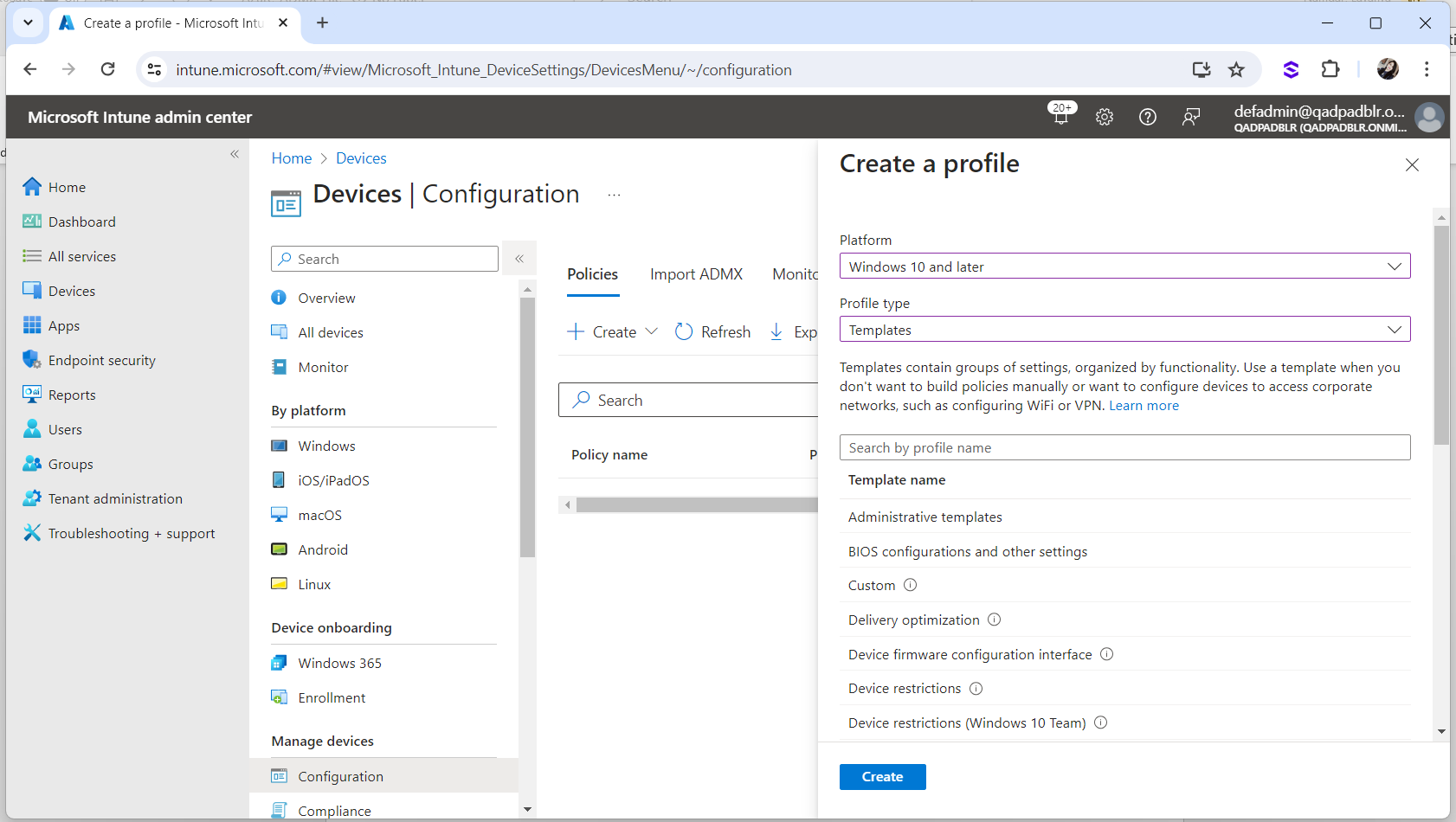Click the Refresh button
Screen dimensions: 1456x822
click(712, 331)
